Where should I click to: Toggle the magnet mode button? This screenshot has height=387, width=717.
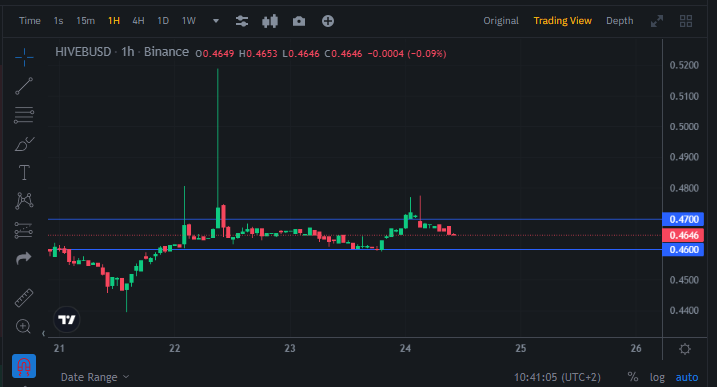pos(24,366)
